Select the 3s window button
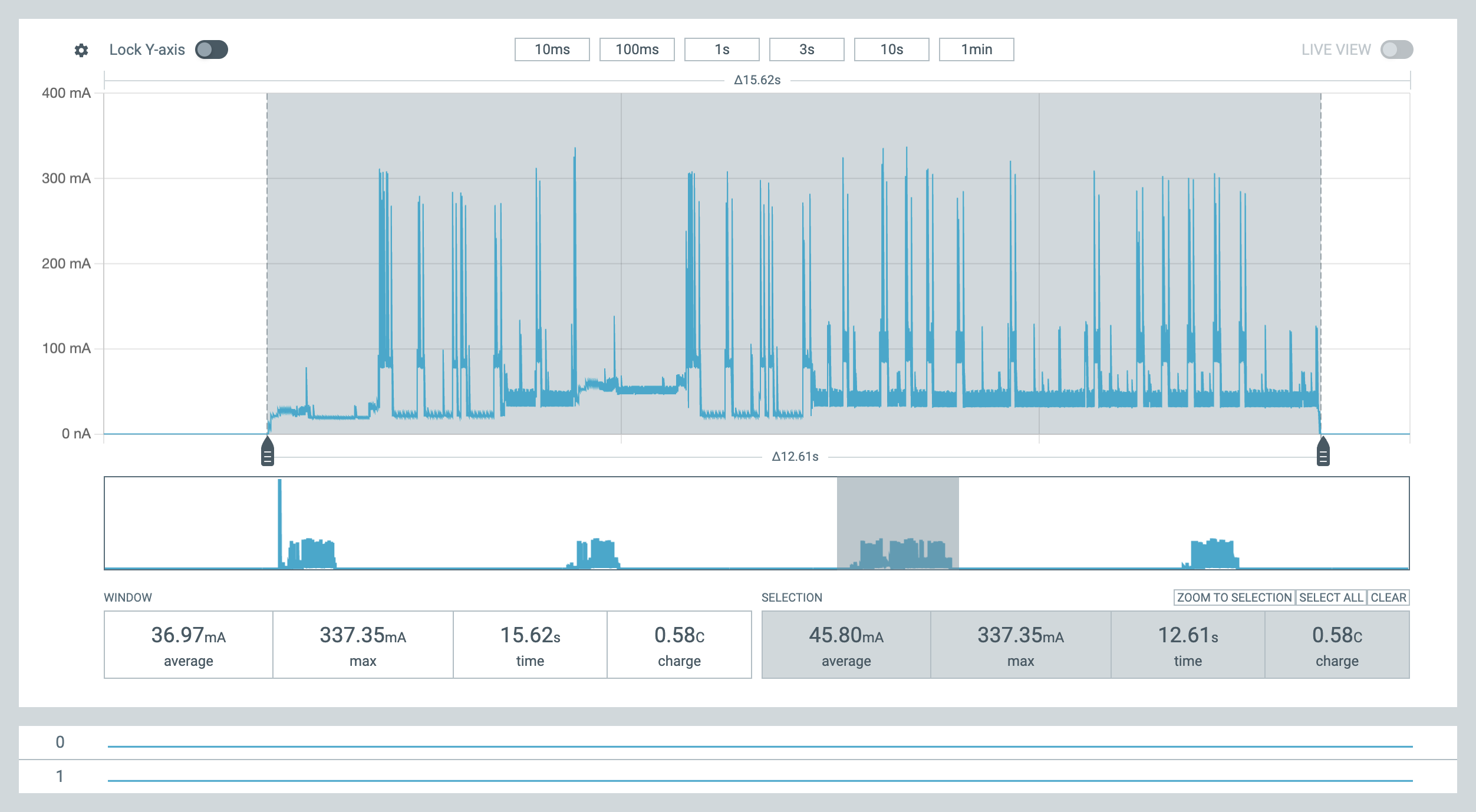Image resolution: width=1476 pixels, height=812 pixels. point(807,49)
